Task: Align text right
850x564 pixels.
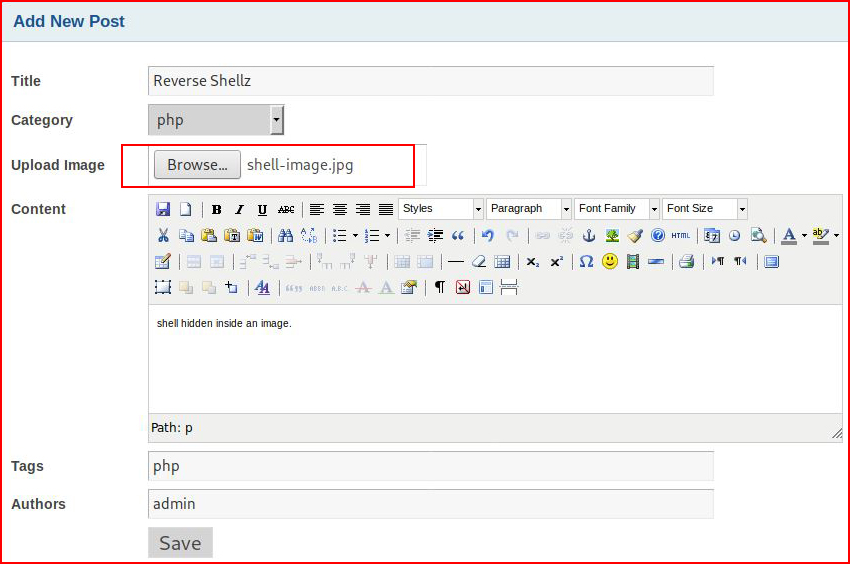Action: pos(363,209)
